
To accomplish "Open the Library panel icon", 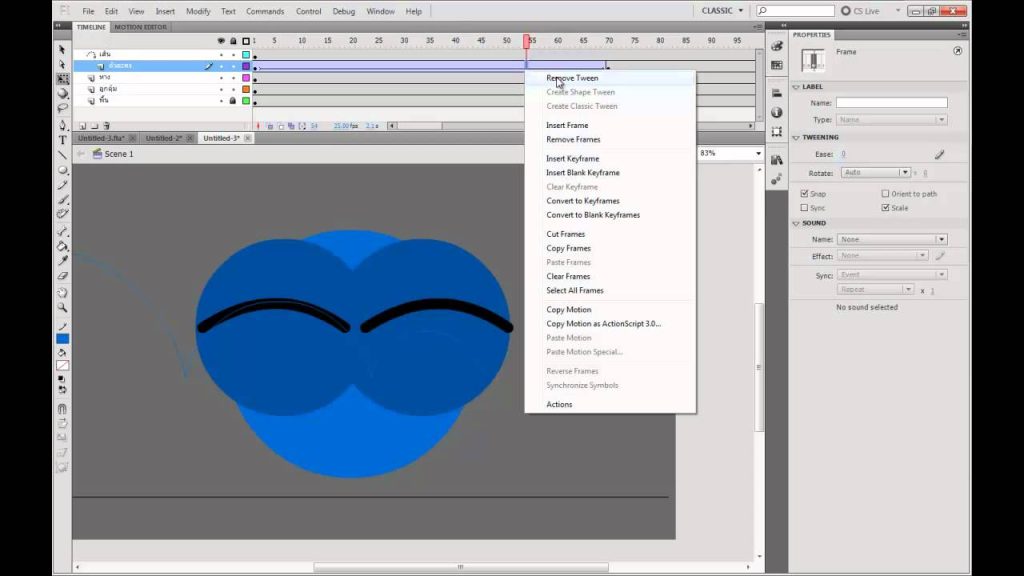I will [x=776, y=160].
